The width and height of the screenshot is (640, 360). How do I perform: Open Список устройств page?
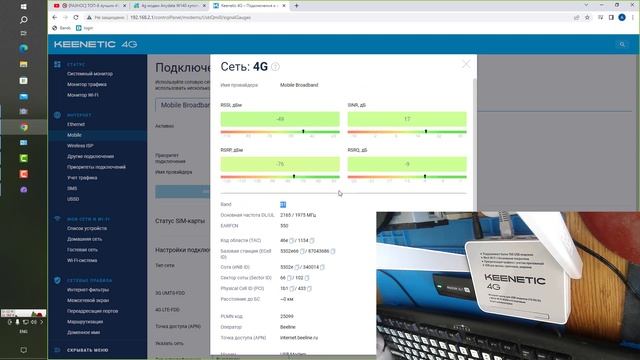(x=87, y=229)
